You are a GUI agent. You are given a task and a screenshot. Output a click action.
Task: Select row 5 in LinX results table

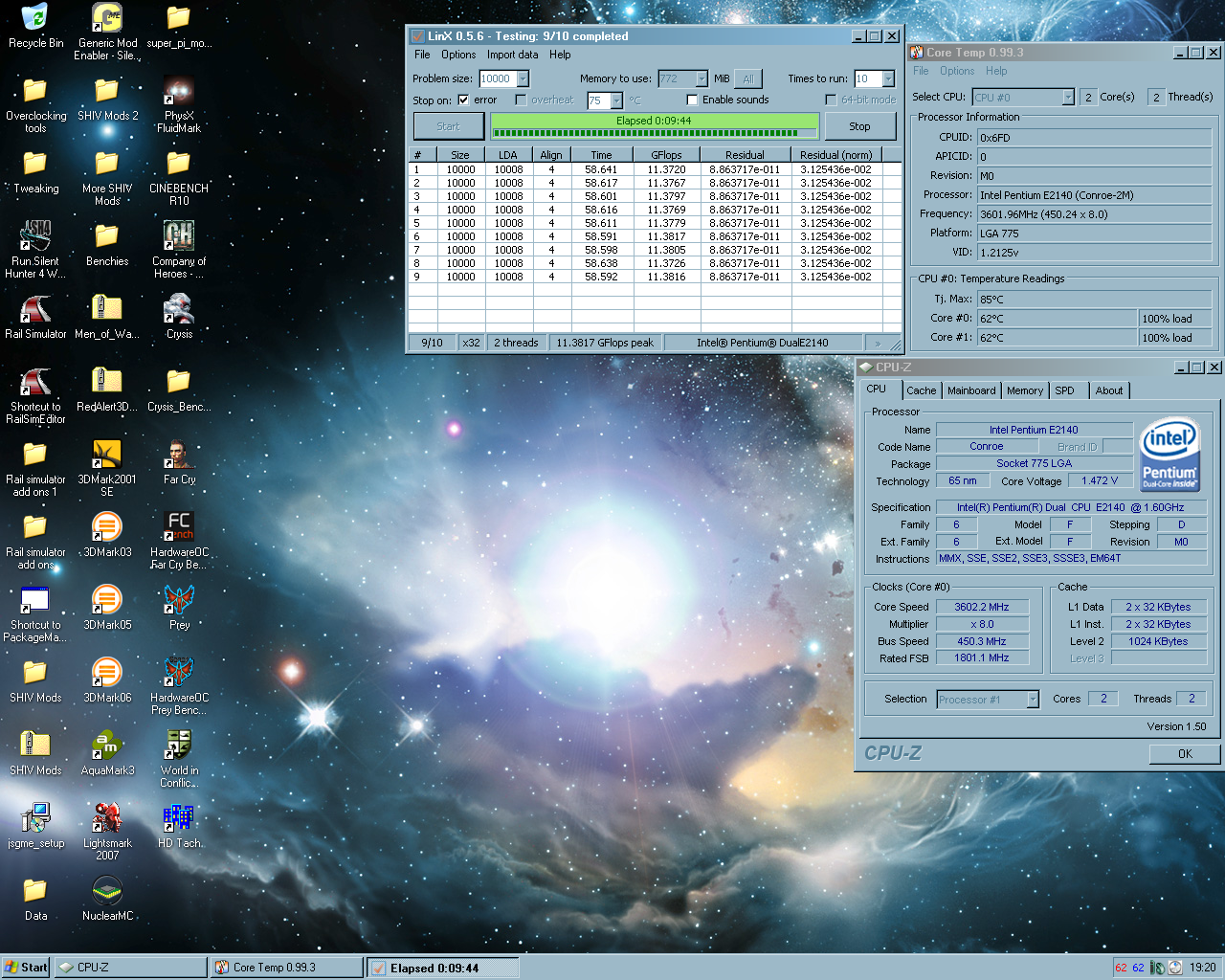point(655,223)
